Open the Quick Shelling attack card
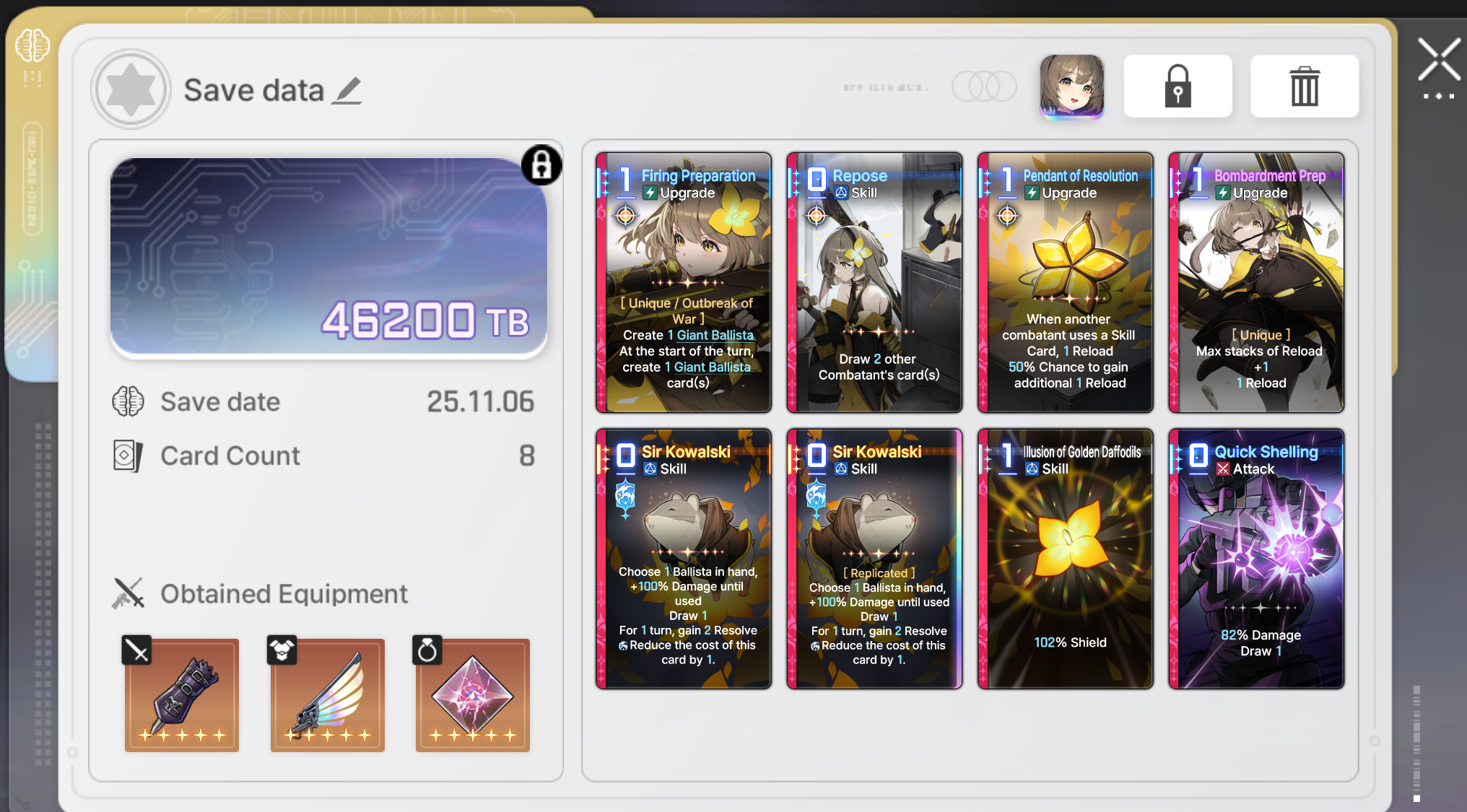The image size is (1467, 812). coord(1256,559)
